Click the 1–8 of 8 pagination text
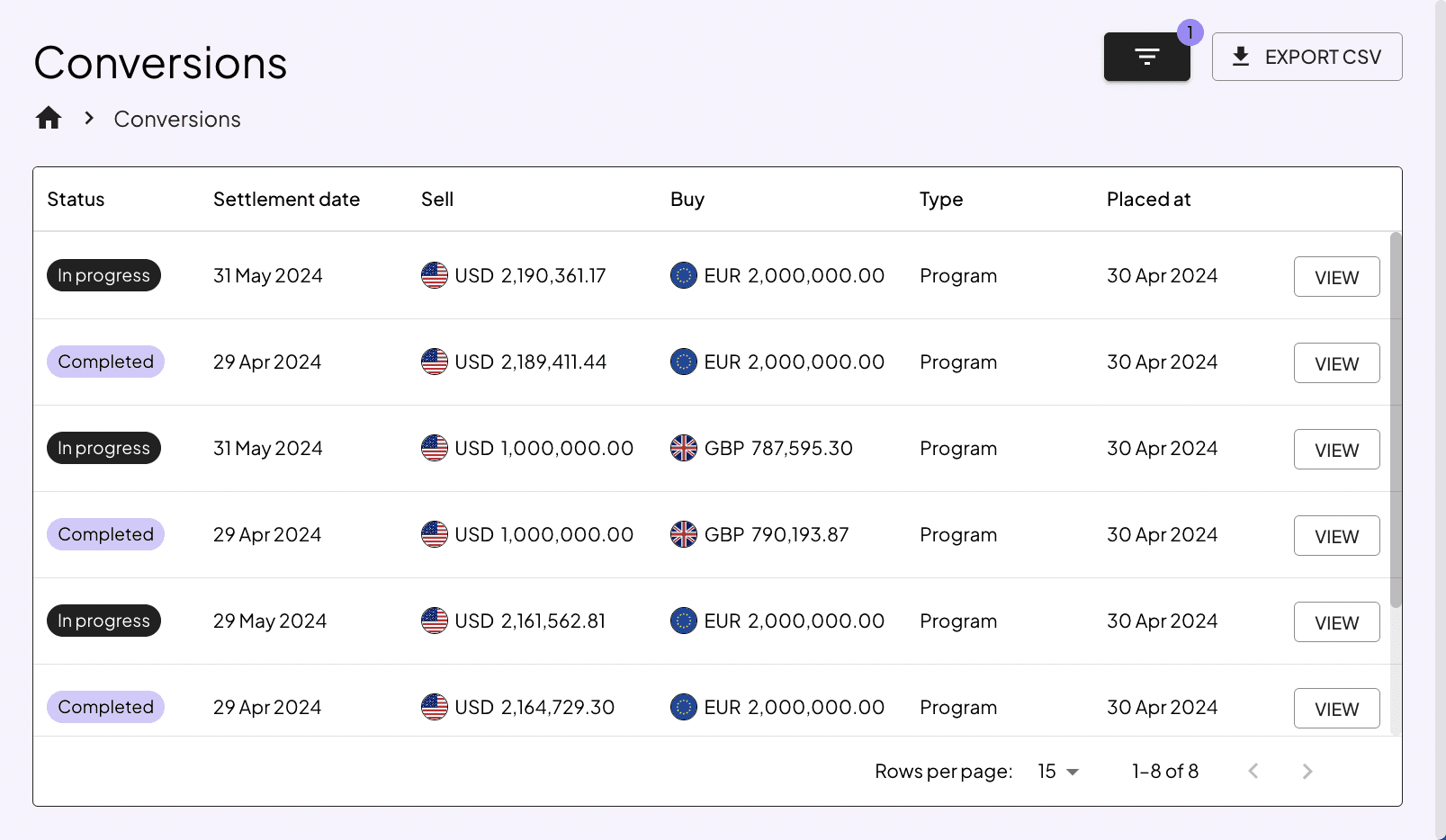This screenshot has height=840, width=1446. point(1165,772)
